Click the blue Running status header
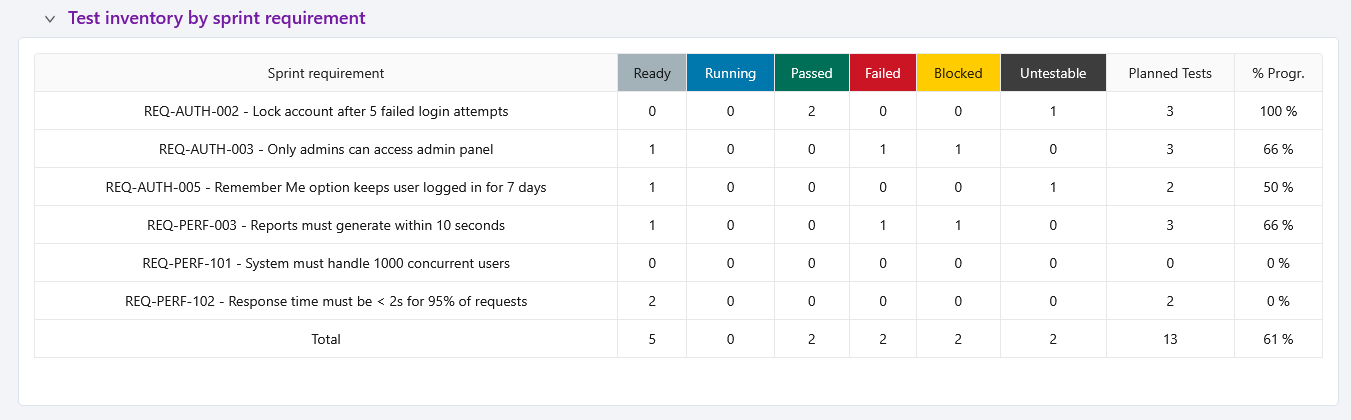Image resolution: width=1351 pixels, height=420 pixels. pos(730,73)
